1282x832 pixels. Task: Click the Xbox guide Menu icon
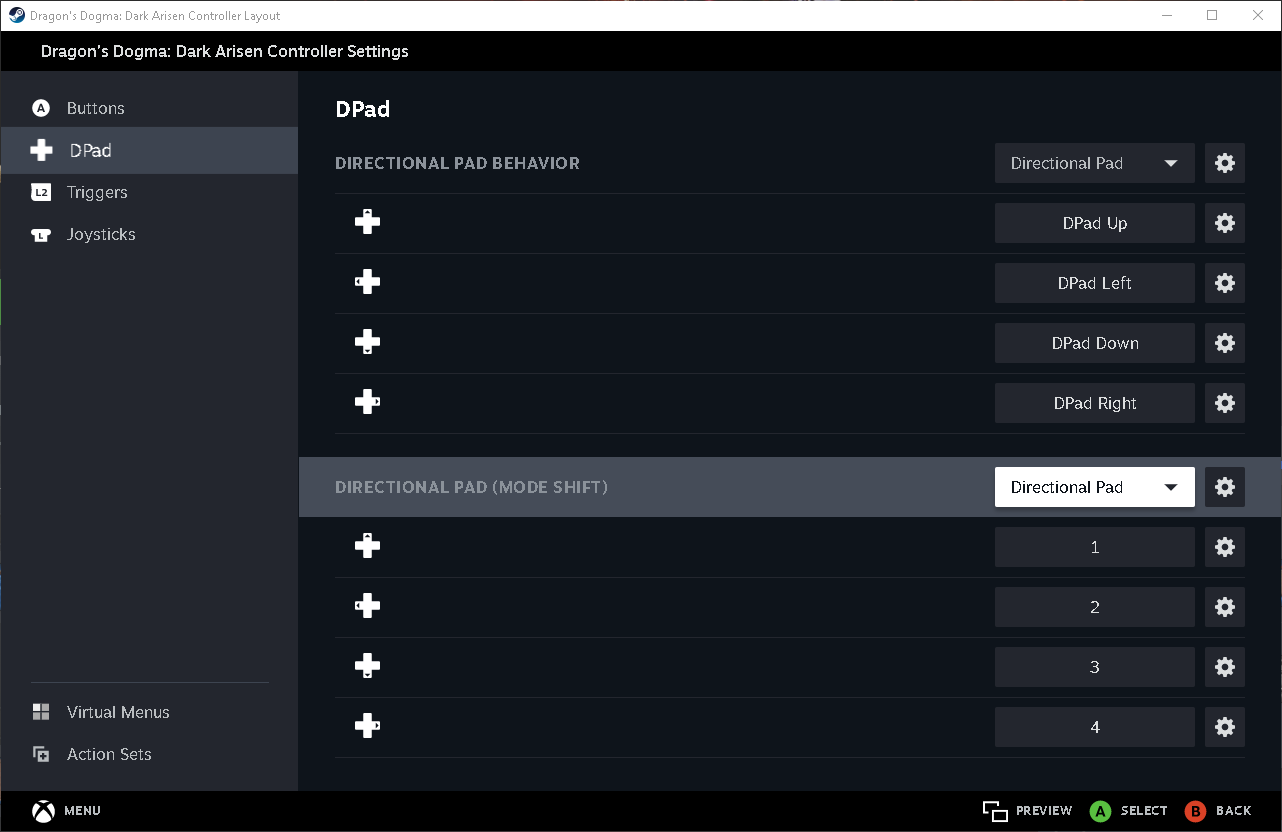[x=43, y=811]
